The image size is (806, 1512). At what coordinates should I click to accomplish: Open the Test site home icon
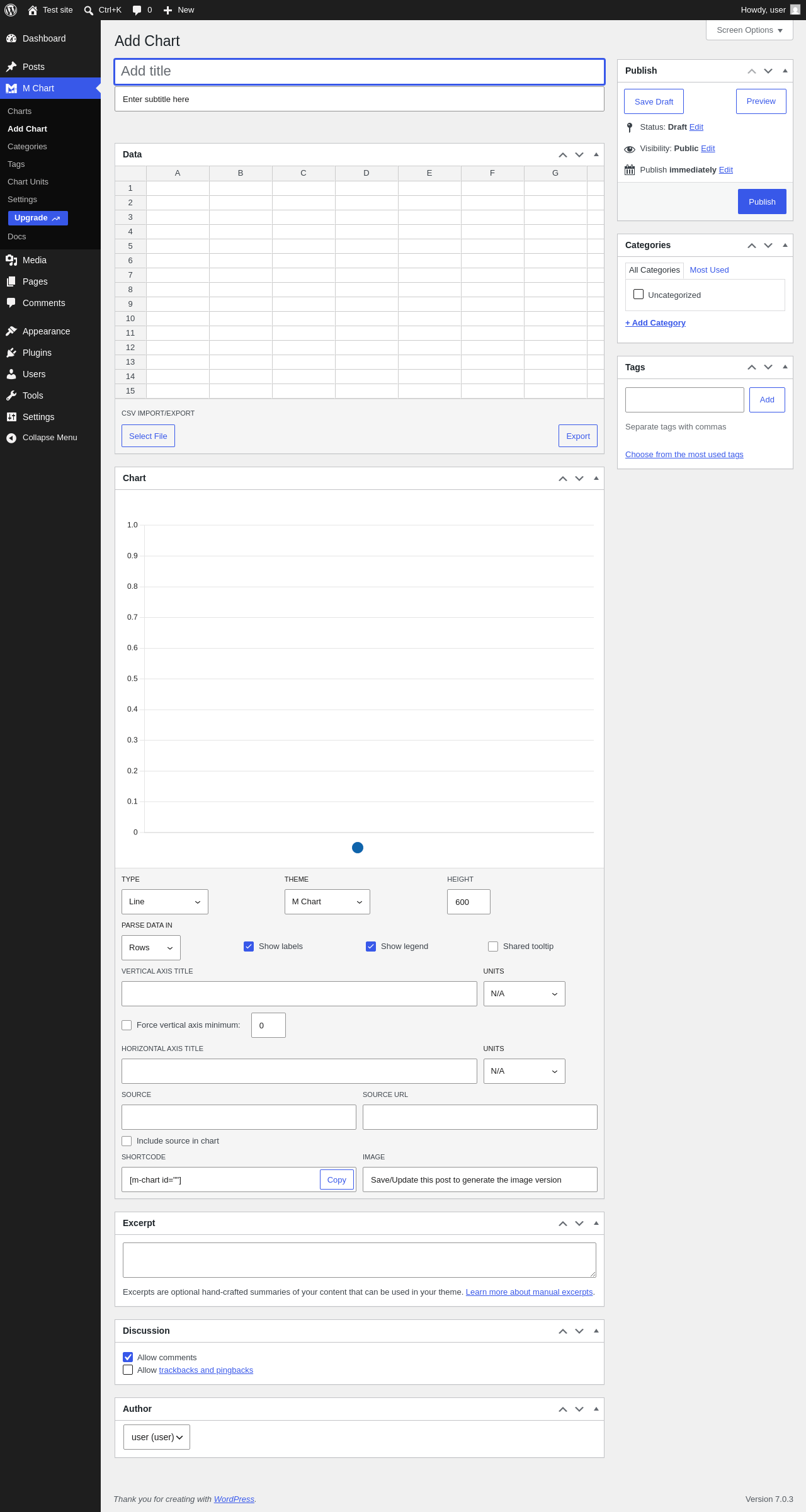[33, 10]
